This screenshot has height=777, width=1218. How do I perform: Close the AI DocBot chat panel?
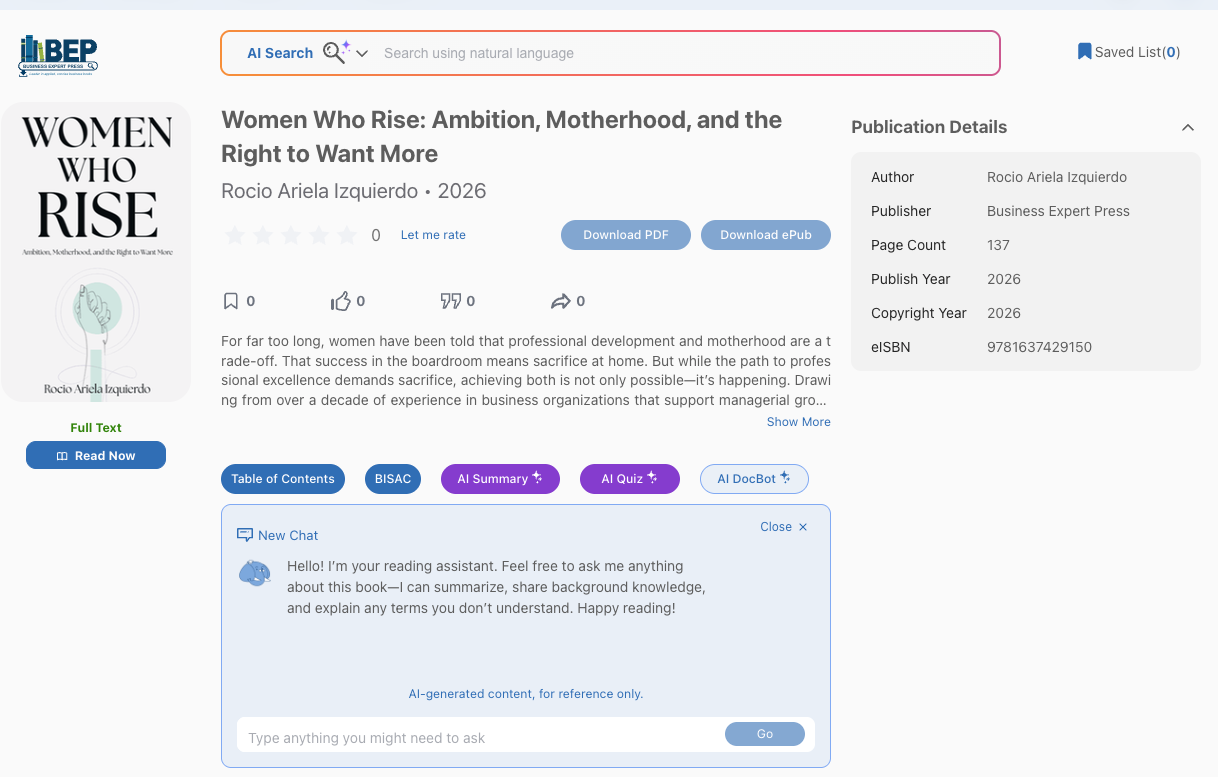[784, 527]
